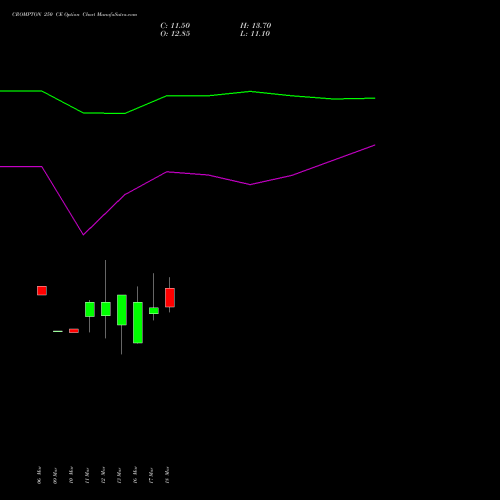Select the last red candle for 18 Mar

point(170,298)
